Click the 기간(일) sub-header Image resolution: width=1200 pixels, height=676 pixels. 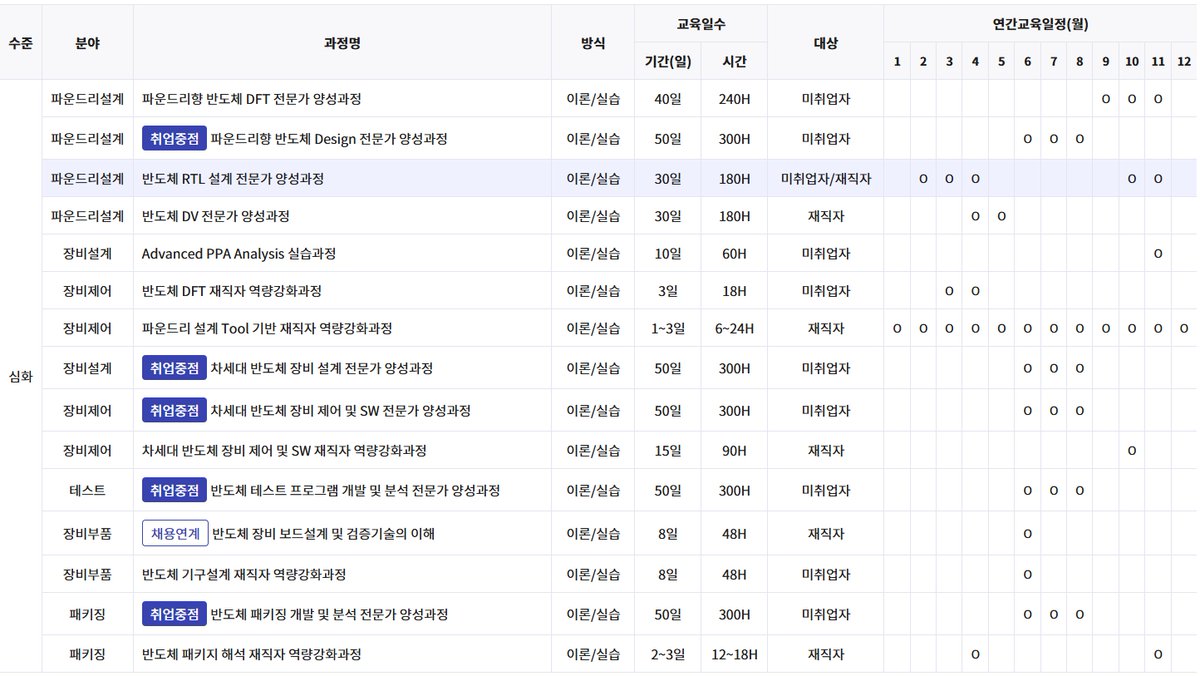click(x=668, y=61)
